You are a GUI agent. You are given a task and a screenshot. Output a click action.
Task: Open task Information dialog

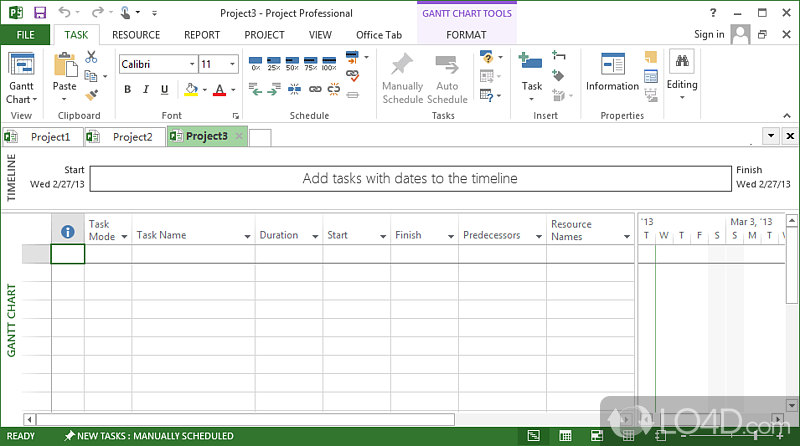[x=612, y=72]
